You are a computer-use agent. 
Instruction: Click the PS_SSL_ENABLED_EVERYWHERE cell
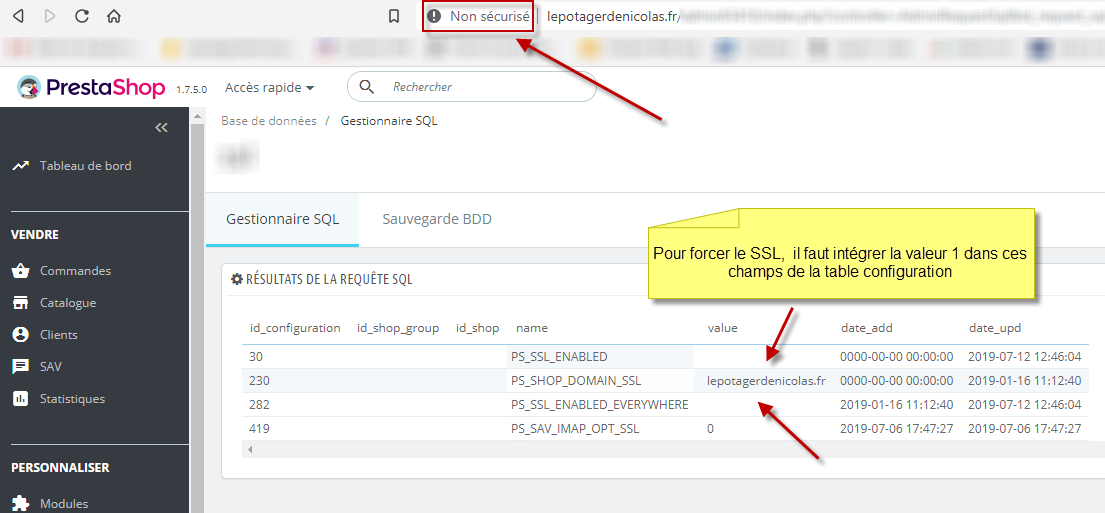point(599,404)
